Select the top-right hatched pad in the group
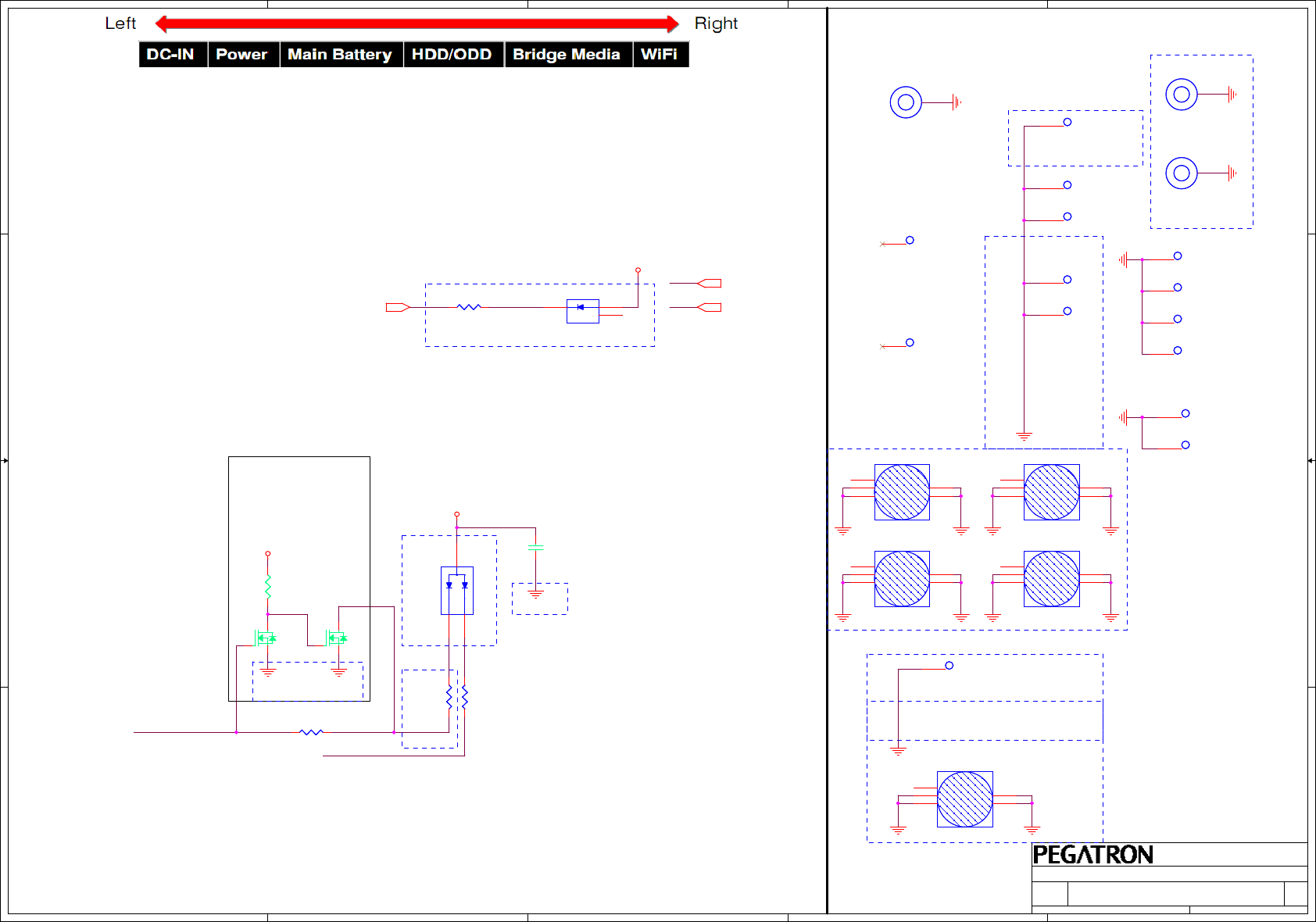This screenshot has height=922, width=1316. pyautogui.click(x=1052, y=492)
